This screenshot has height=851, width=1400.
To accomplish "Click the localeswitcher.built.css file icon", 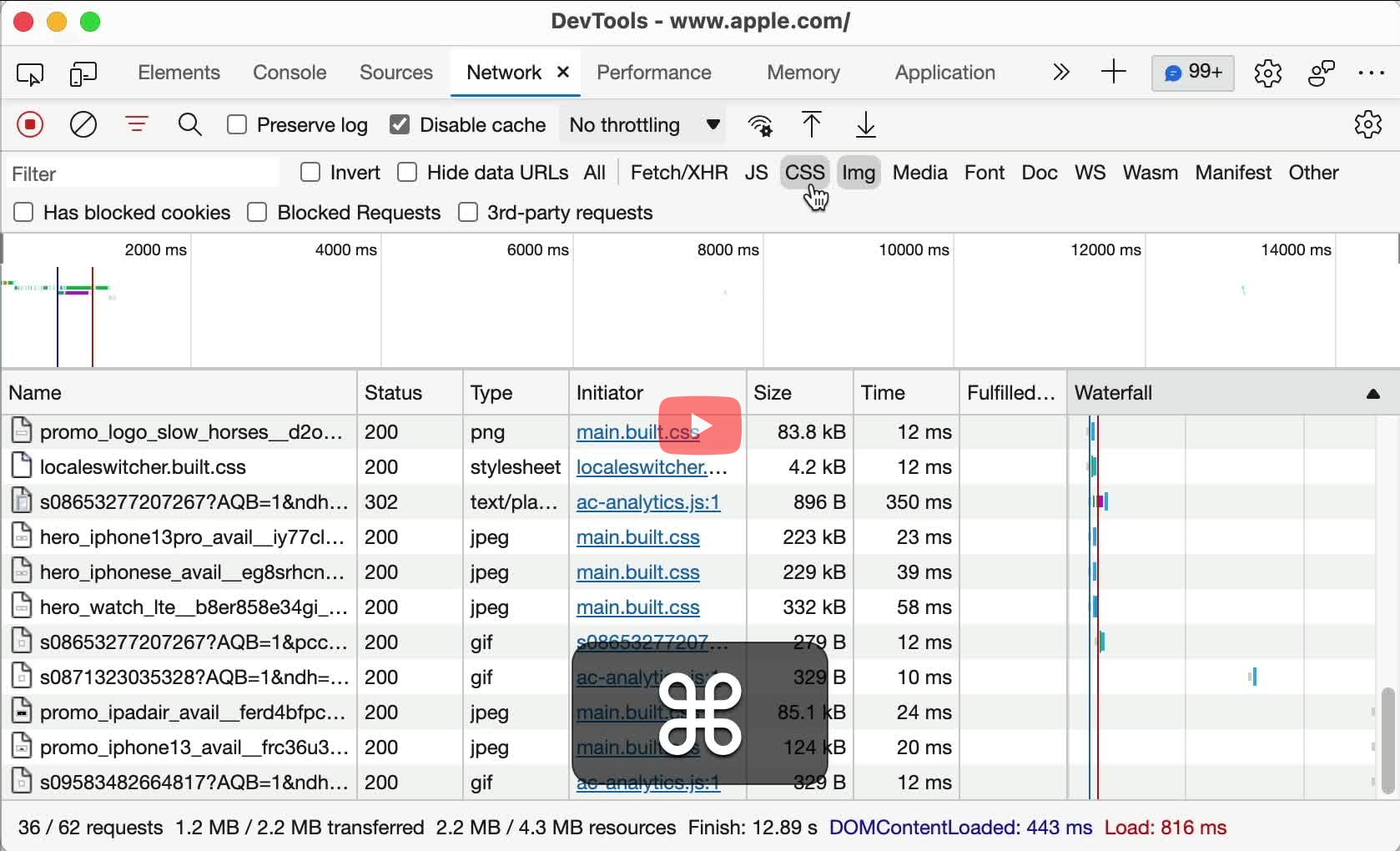I will tap(22, 466).
